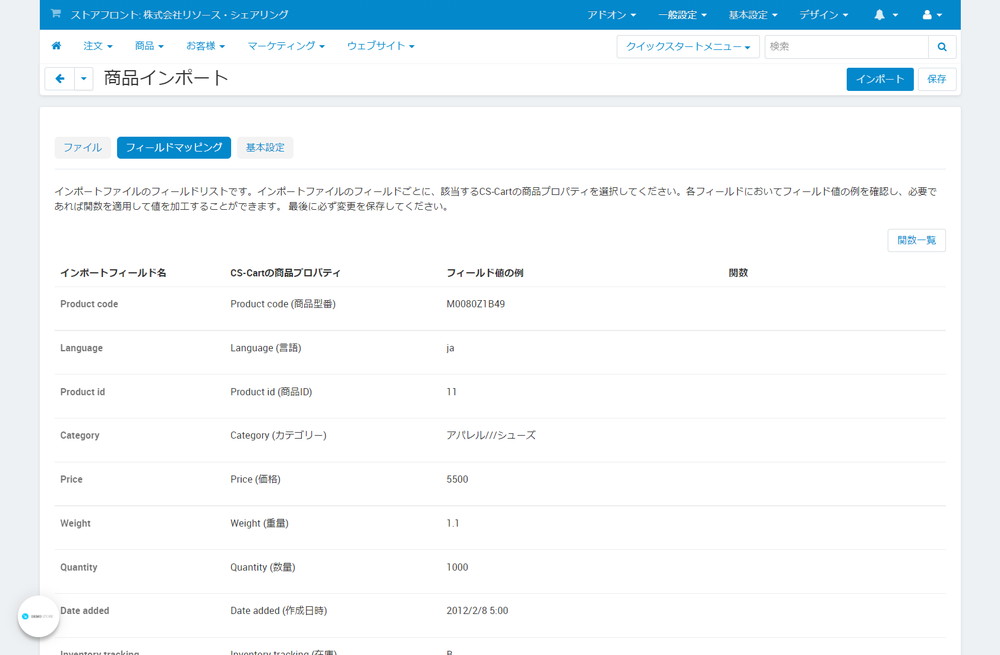
Task: Select the Language import field name
Action: click(81, 348)
